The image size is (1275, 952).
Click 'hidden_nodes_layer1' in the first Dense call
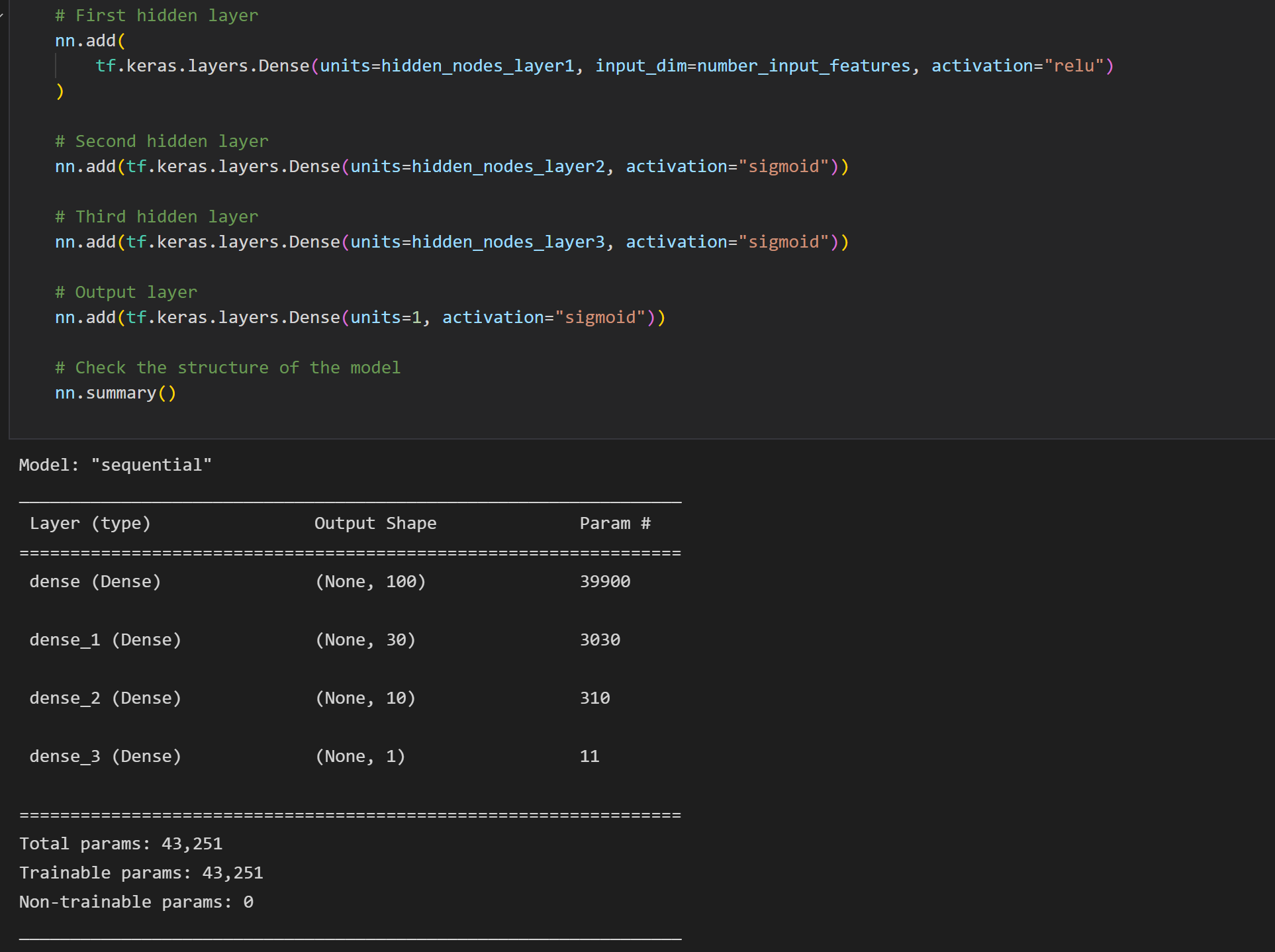(478, 66)
